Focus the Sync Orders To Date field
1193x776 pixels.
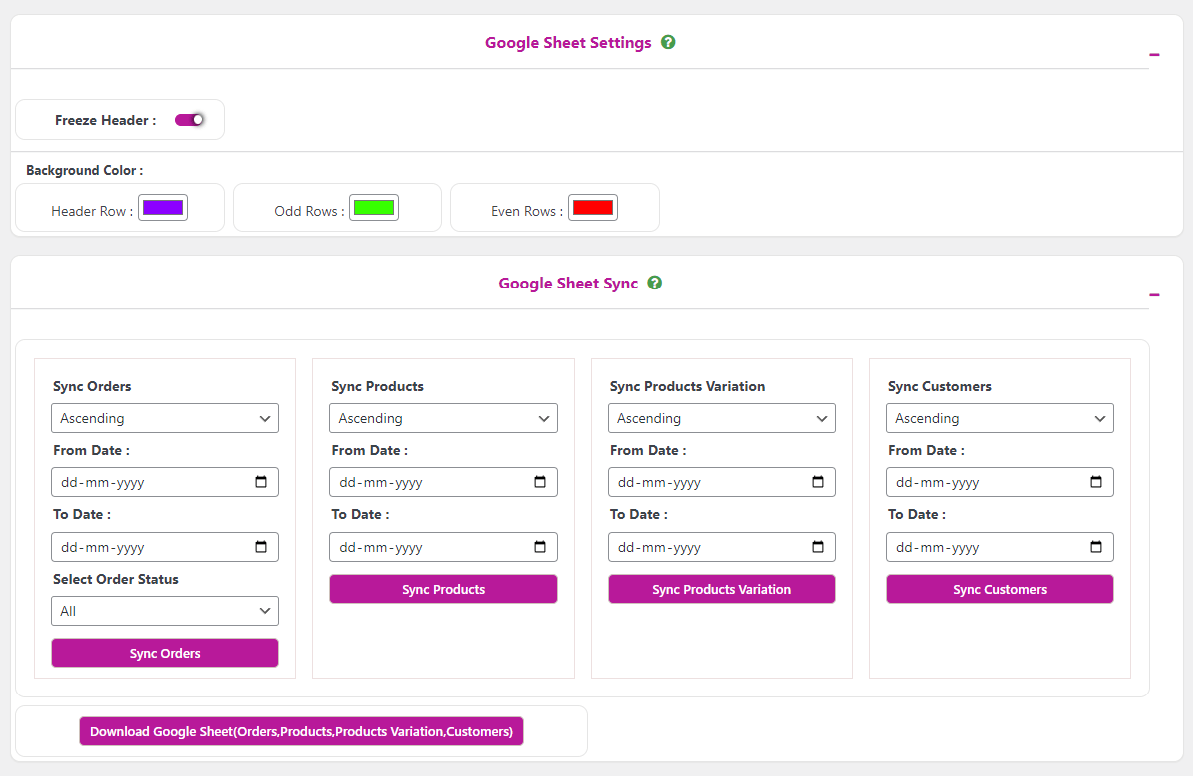coord(165,547)
